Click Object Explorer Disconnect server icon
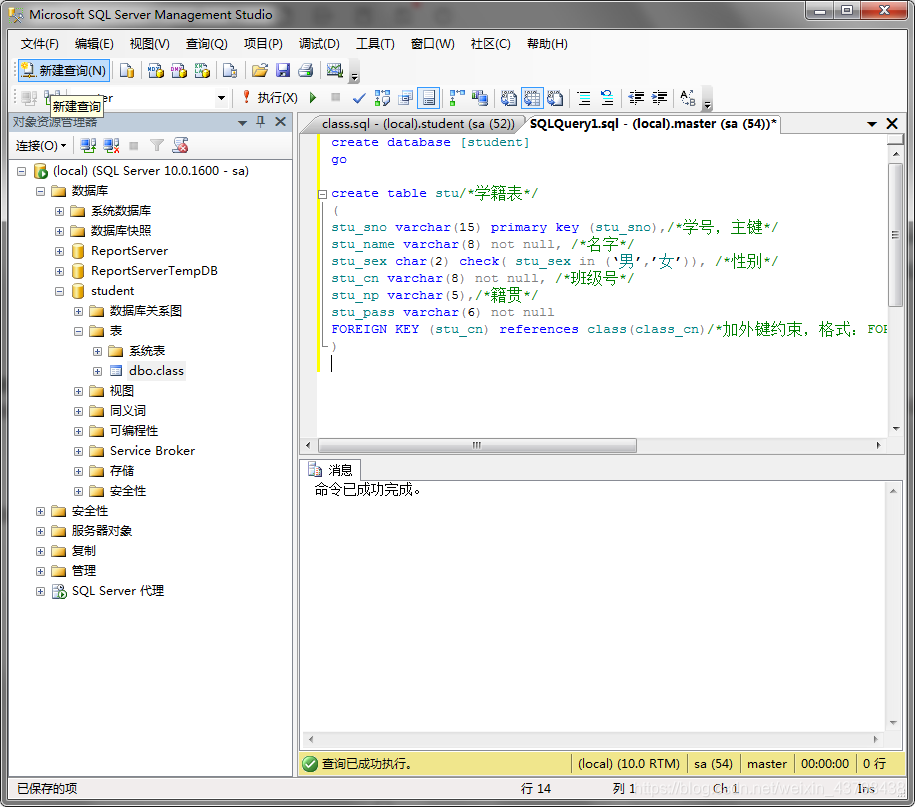This screenshot has height=807, width=915. (x=111, y=146)
